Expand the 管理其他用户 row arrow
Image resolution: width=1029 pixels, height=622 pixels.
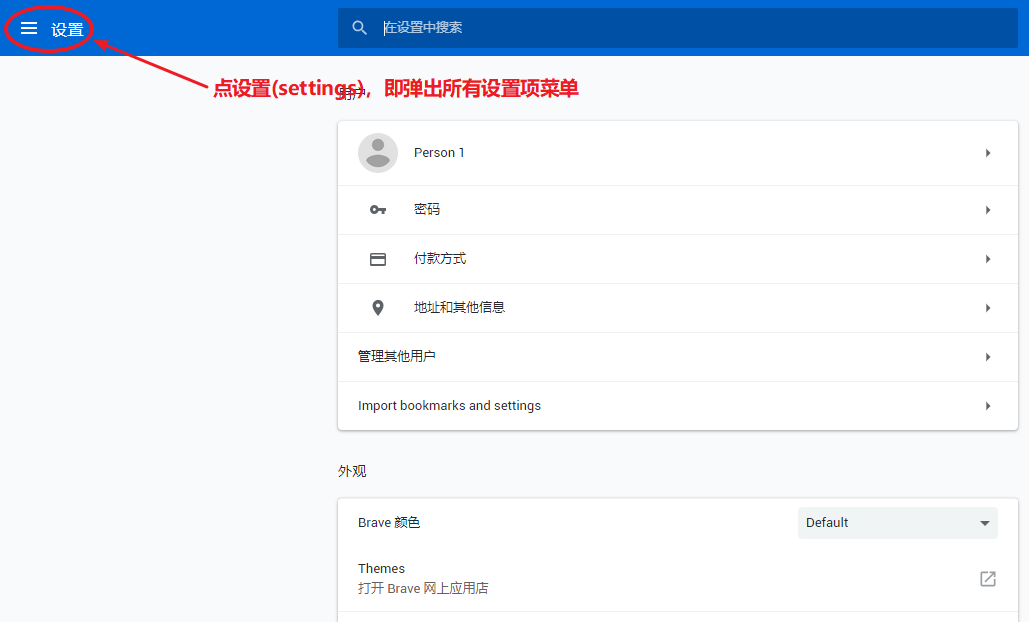[988, 357]
